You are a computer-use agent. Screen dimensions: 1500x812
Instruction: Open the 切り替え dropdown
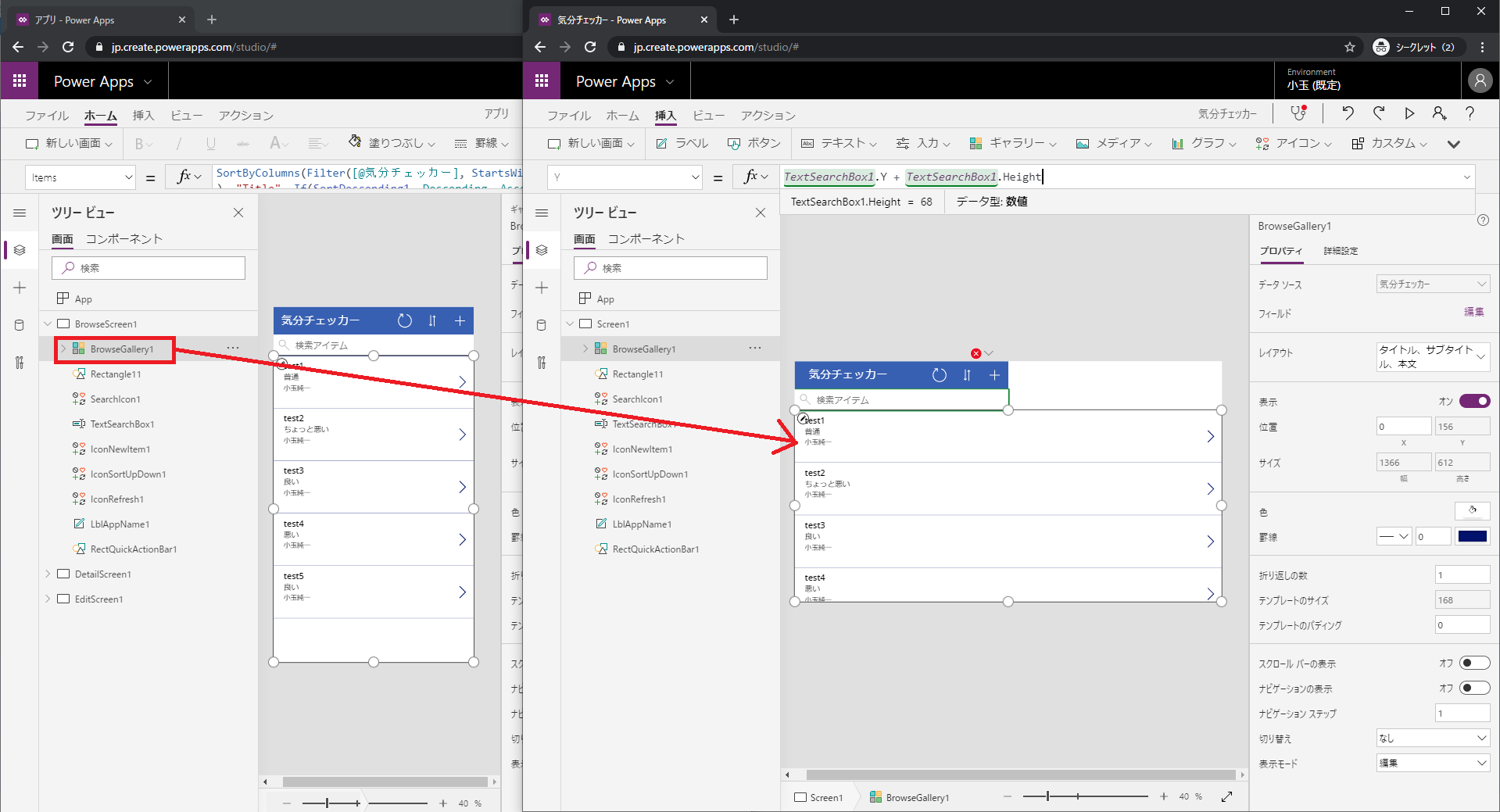click(1433, 738)
